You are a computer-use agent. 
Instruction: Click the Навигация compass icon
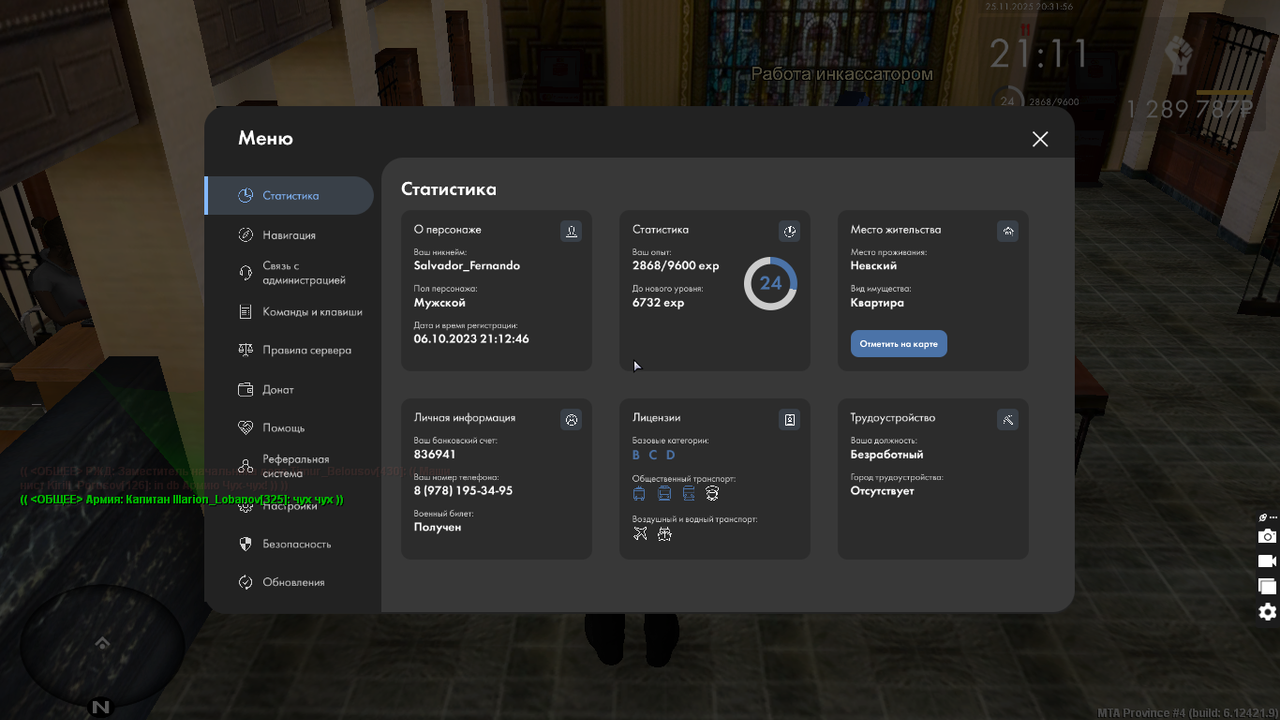pyautogui.click(x=245, y=235)
